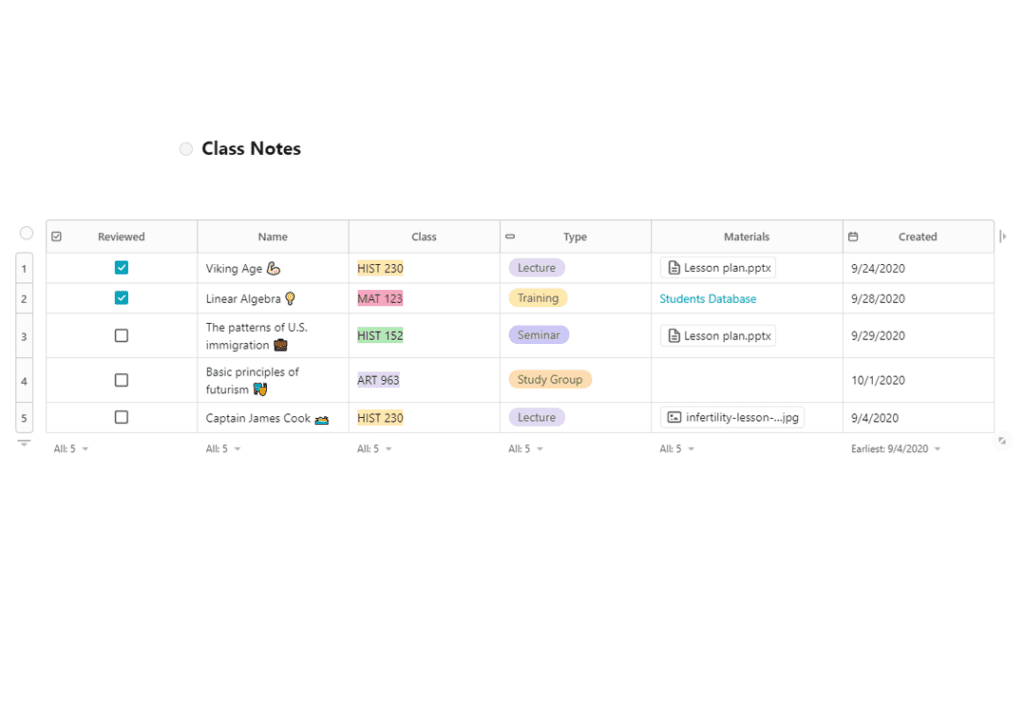Open the Students Database link
Screen dimensions: 1024x722
point(707,299)
